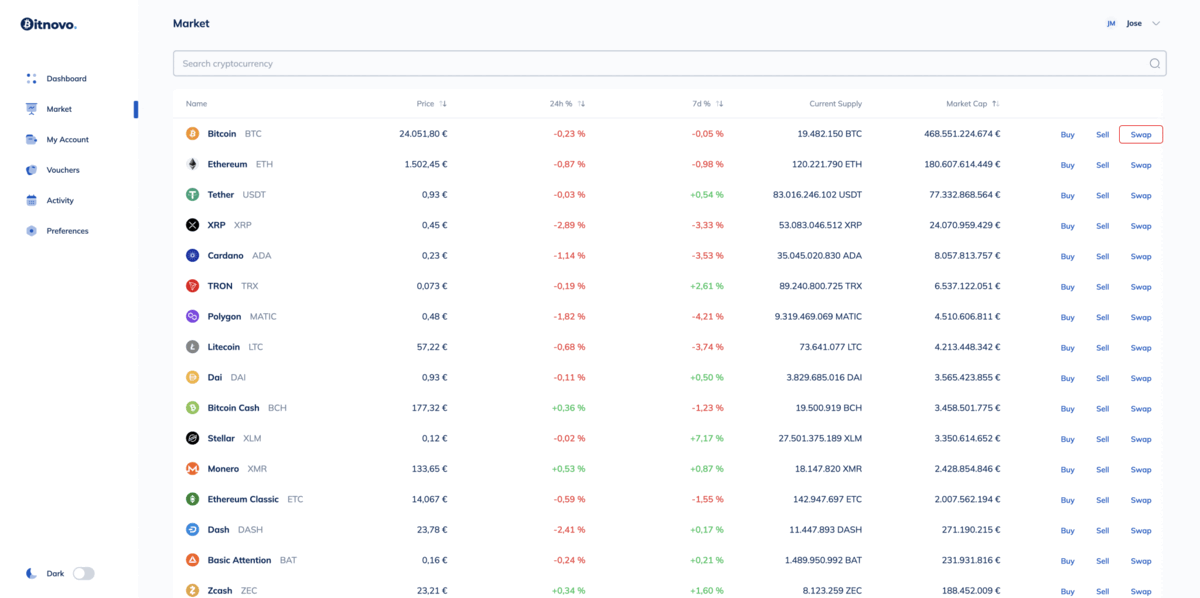Click Buy for Ethereum

1067,165
